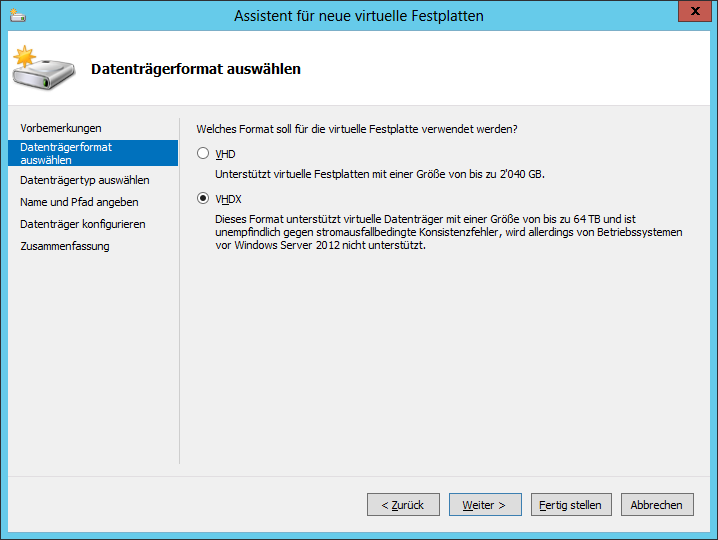The image size is (718, 540).
Task: Jump to Name und Pfad angeben
Action: (79, 202)
